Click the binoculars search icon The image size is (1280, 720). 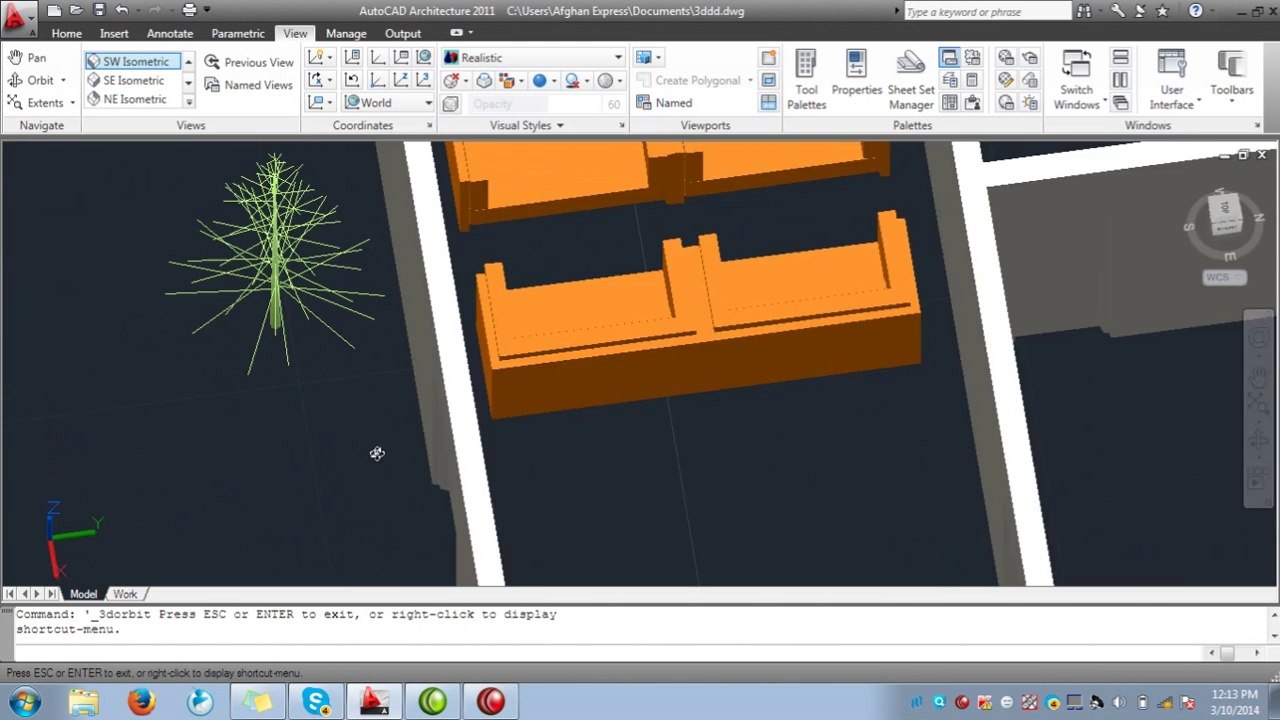tap(1083, 11)
